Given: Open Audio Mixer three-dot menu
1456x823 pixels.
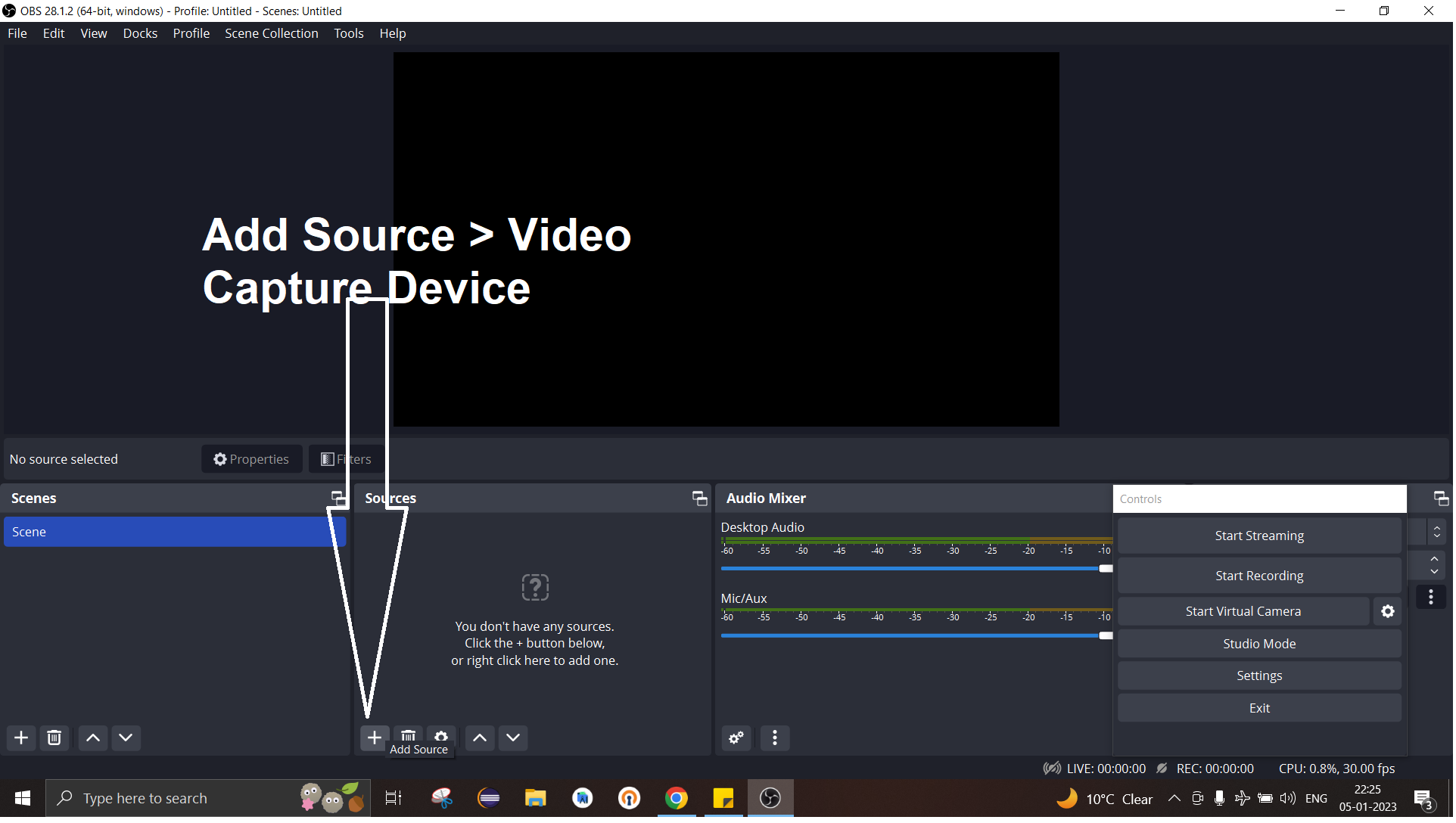Looking at the screenshot, I should click(776, 739).
